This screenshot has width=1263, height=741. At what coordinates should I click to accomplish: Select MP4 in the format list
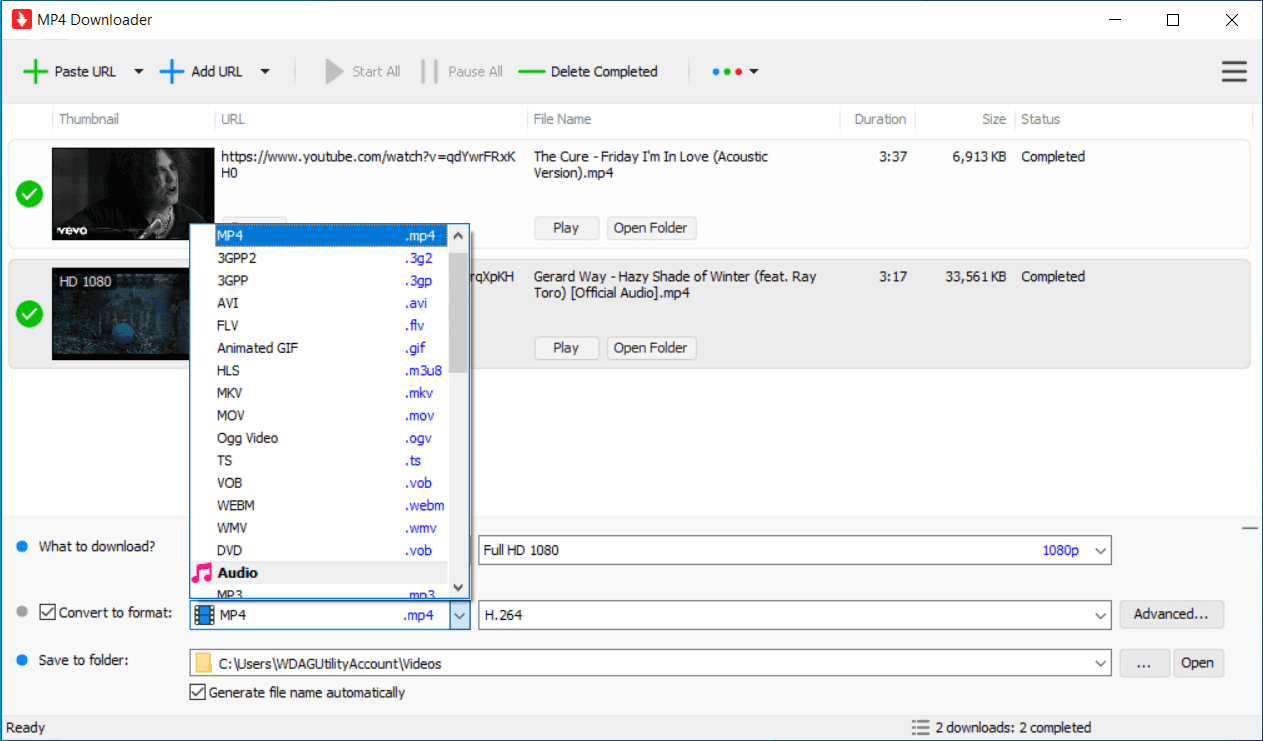(x=320, y=236)
